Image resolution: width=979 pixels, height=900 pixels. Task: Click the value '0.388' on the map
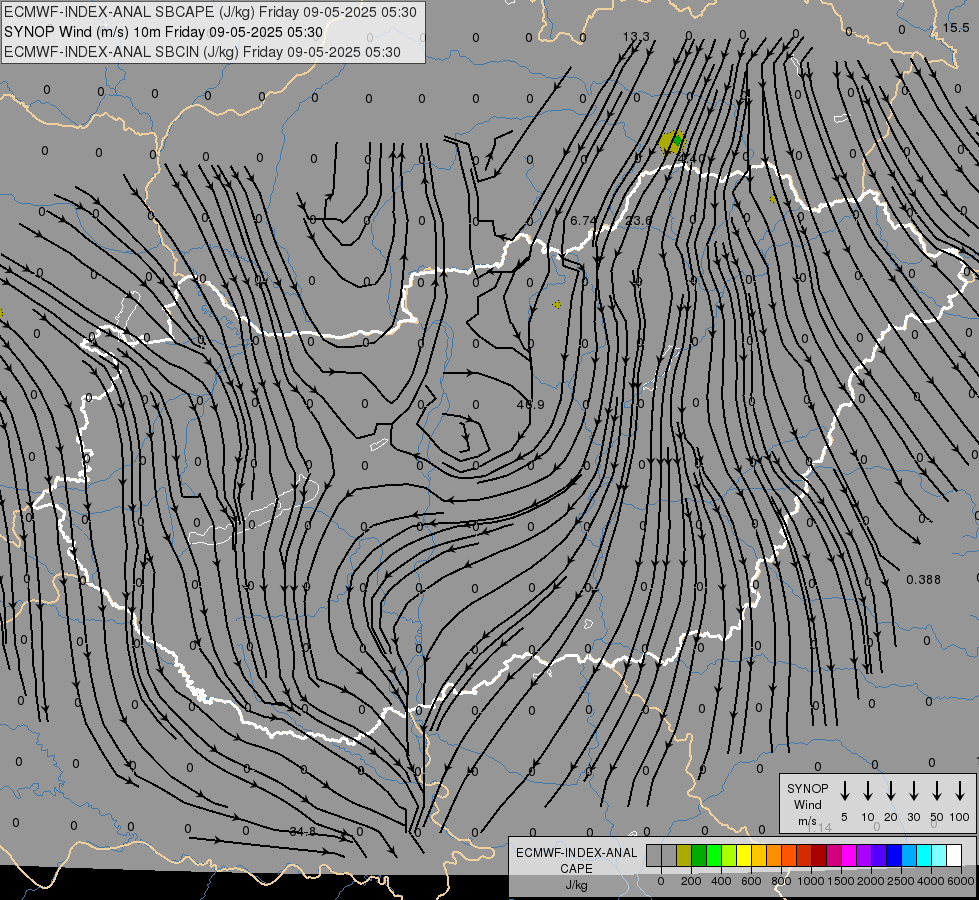pos(923,580)
